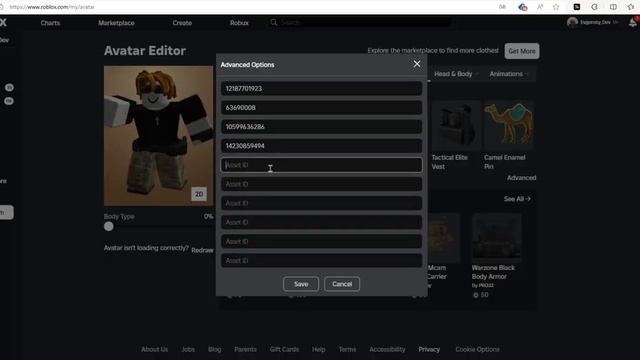Click the Save button in Advanced Options

click(301, 284)
